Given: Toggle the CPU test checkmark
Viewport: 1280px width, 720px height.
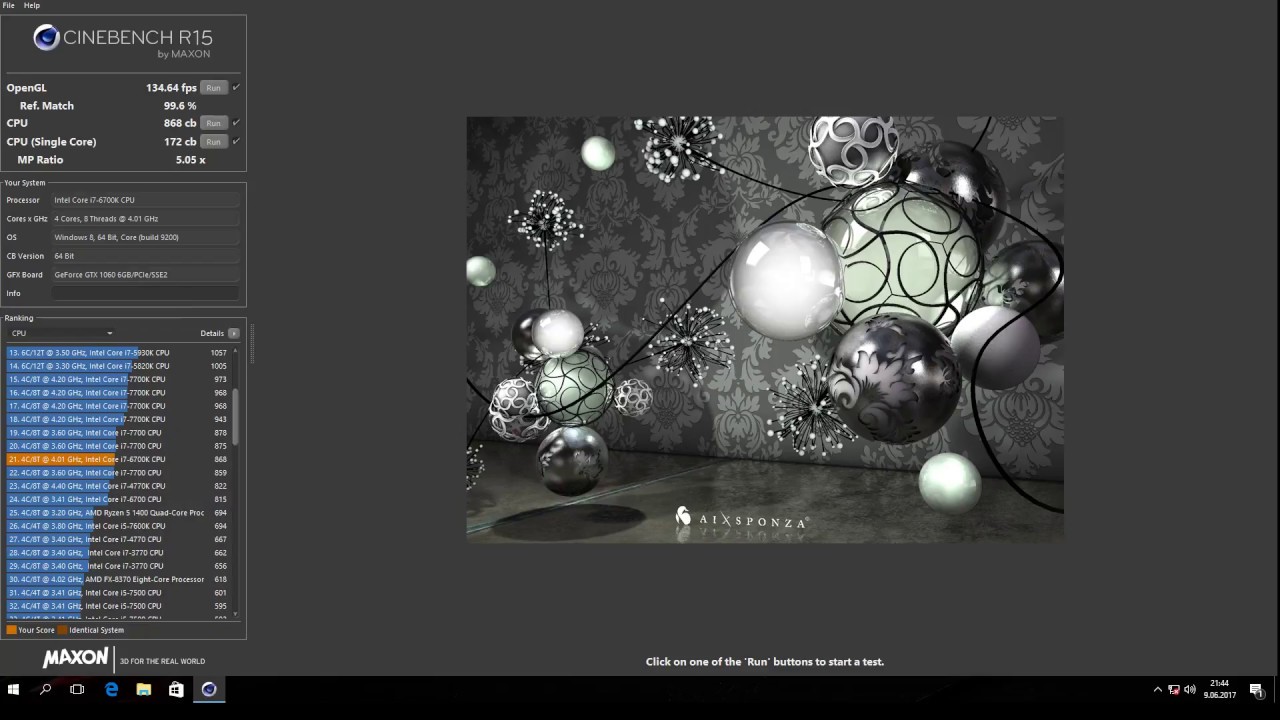Looking at the screenshot, I should pos(236,123).
